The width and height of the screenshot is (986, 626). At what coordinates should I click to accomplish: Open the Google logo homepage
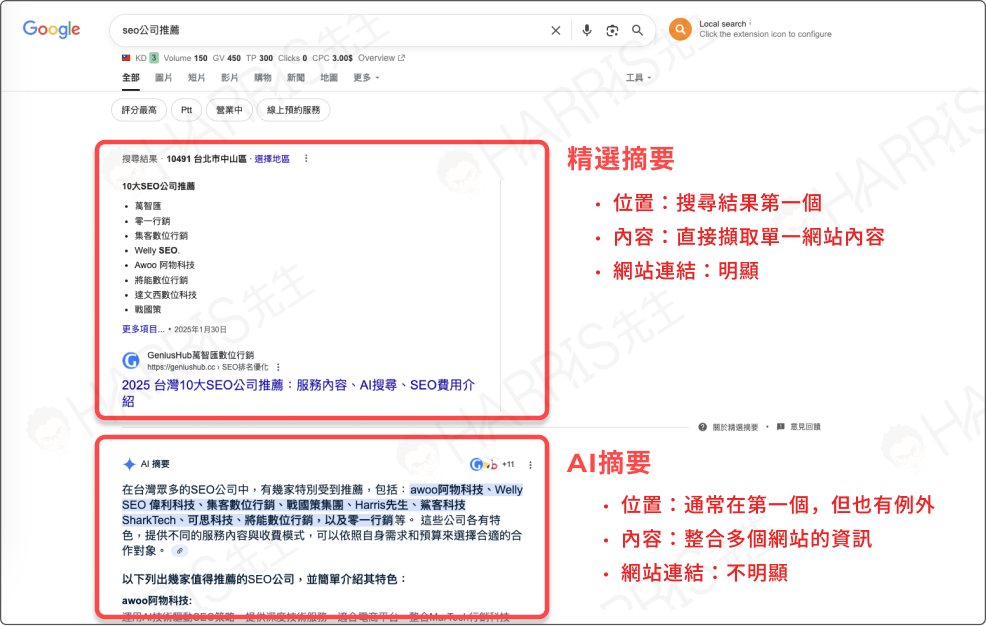[52, 29]
